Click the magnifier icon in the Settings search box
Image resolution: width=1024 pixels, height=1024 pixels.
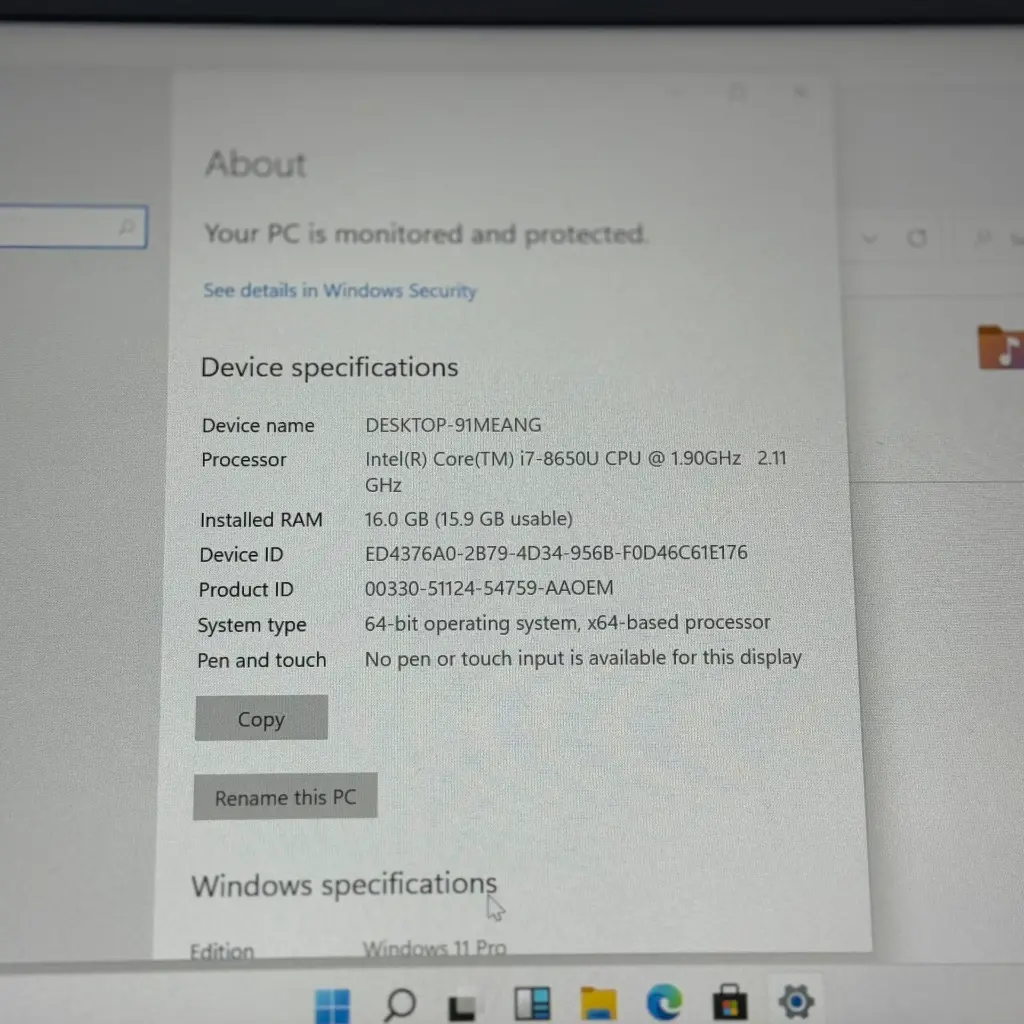coord(127,227)
